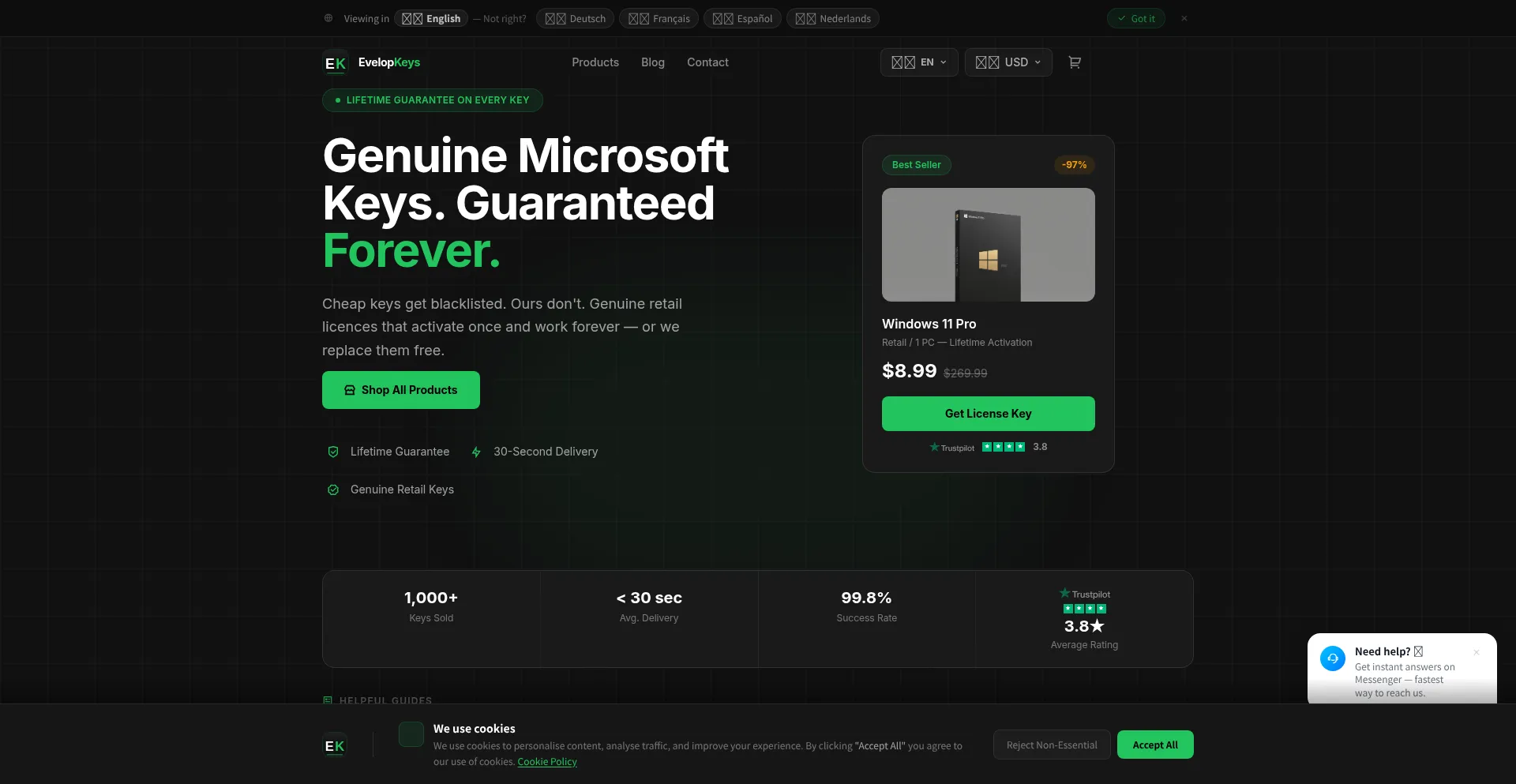Viewport: 1516px width, 784px height.
Task: Click the 30-Second Delivery lightning icon
Action: point(476,452)
